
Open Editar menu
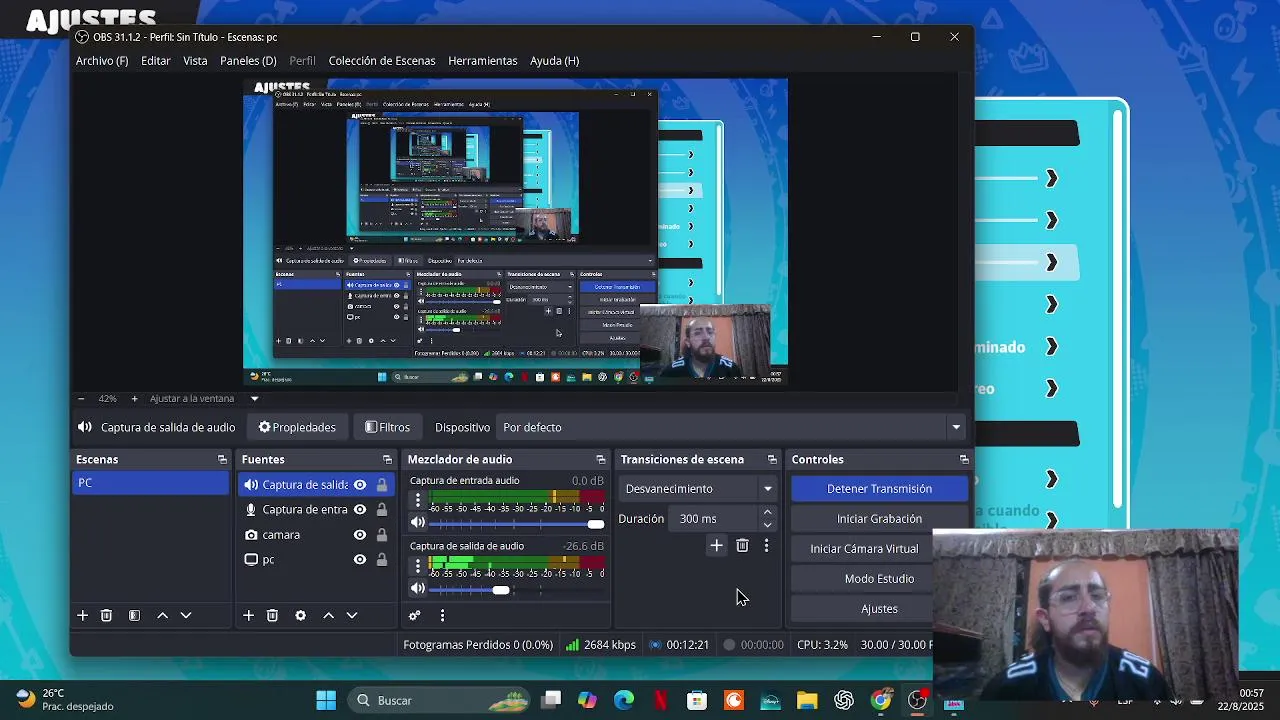[155, 61]
